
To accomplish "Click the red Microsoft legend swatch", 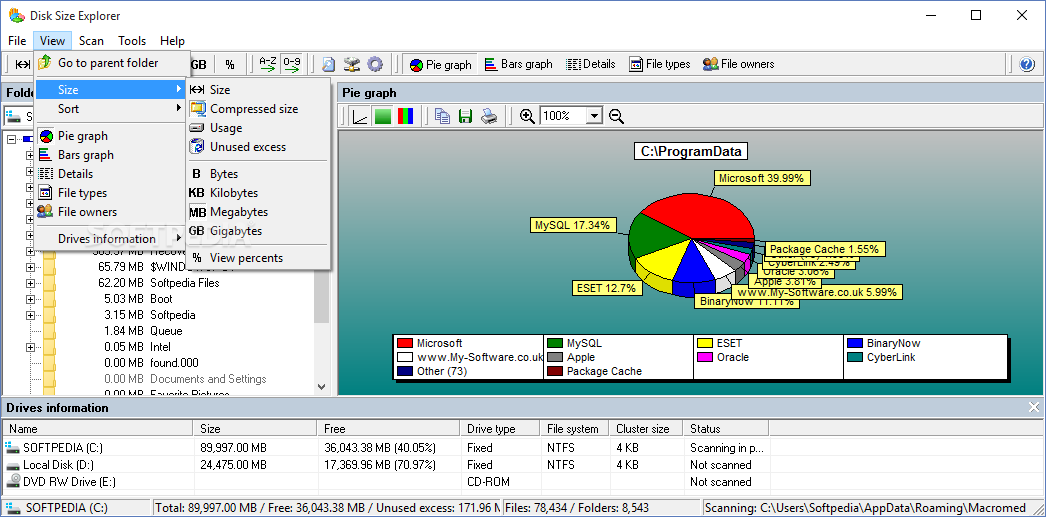I will (404, 344).
